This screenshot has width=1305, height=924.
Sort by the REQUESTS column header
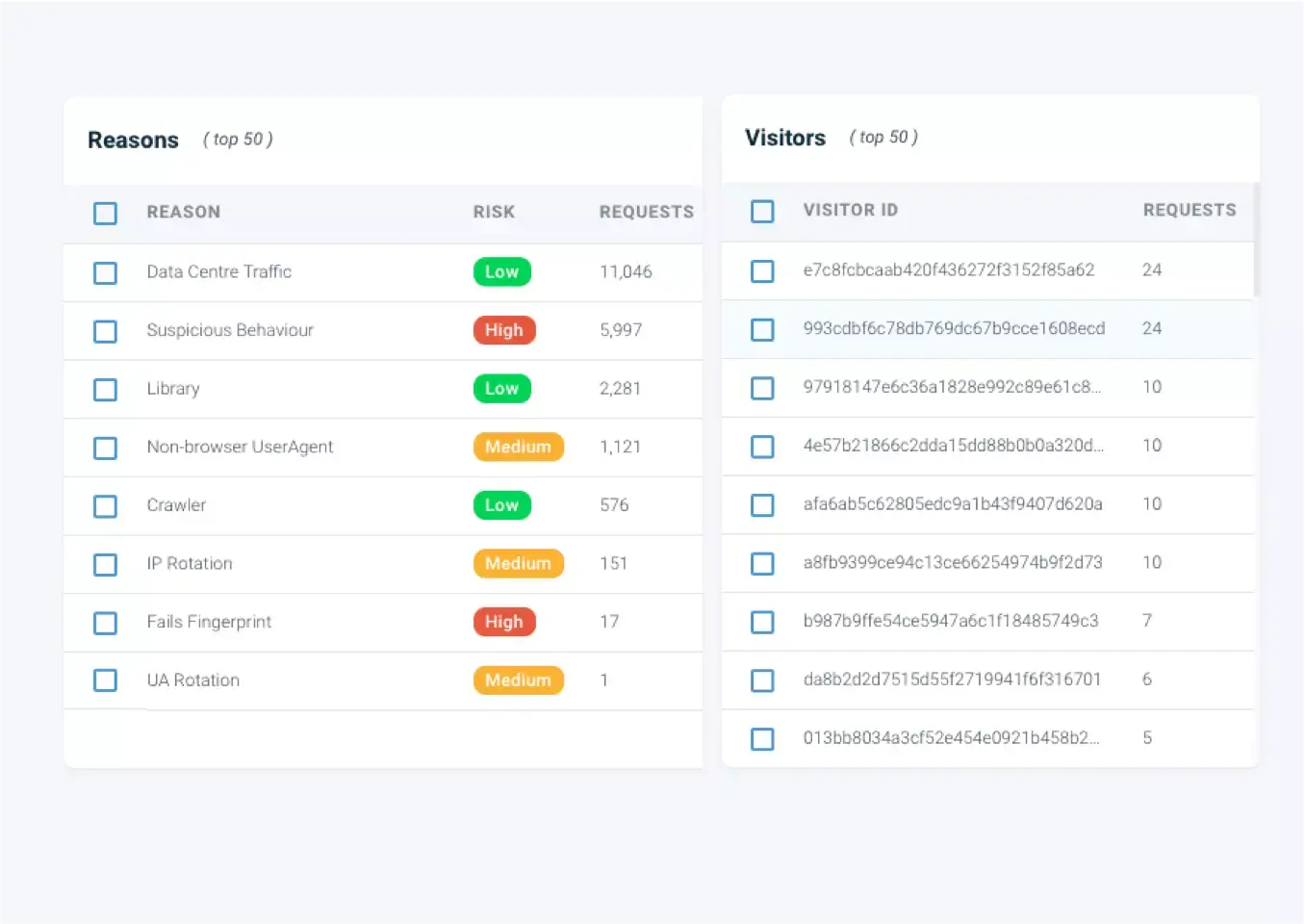pos(647,212)
